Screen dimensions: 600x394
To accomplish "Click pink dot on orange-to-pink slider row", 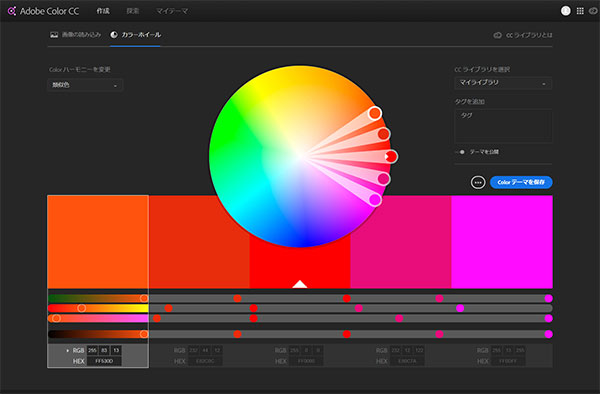I will 399,318.
